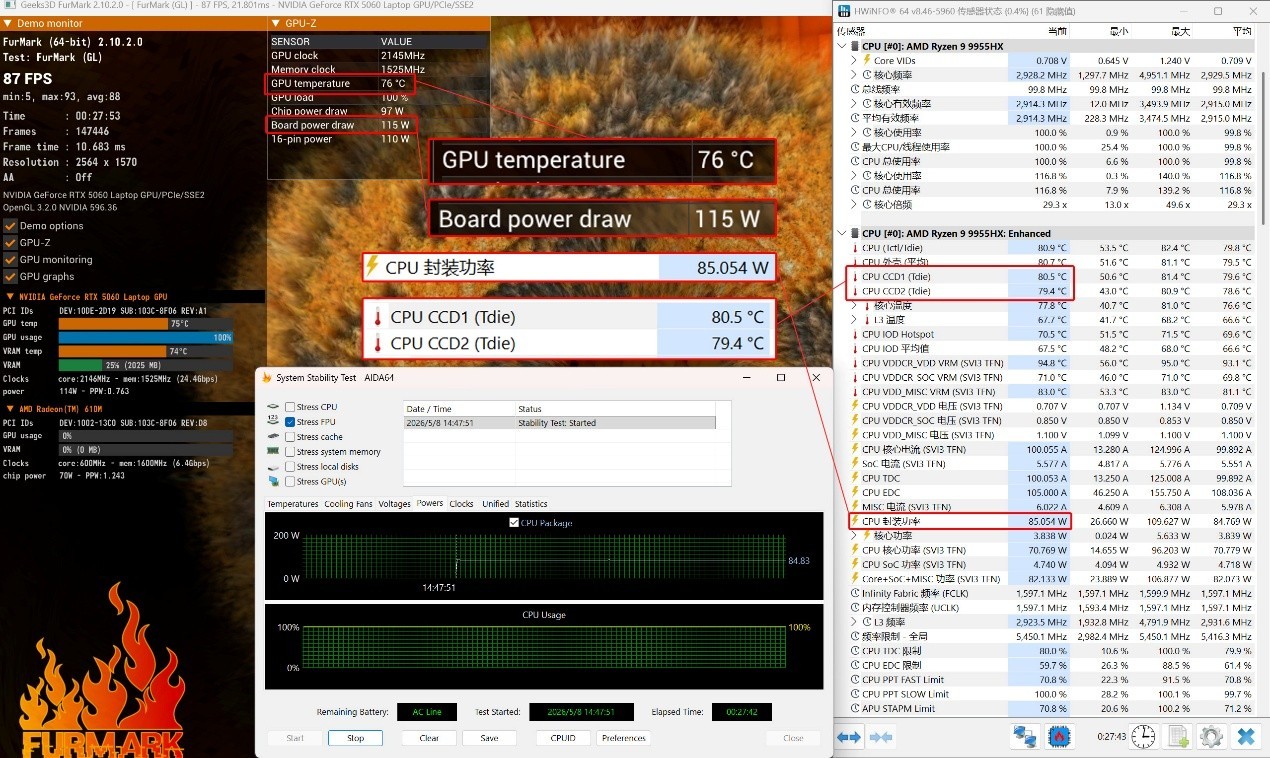Enable Stress GPU(s) checkbox
Image resolution: width=1270 pixels, height=758 pixels.
(290, 482)
